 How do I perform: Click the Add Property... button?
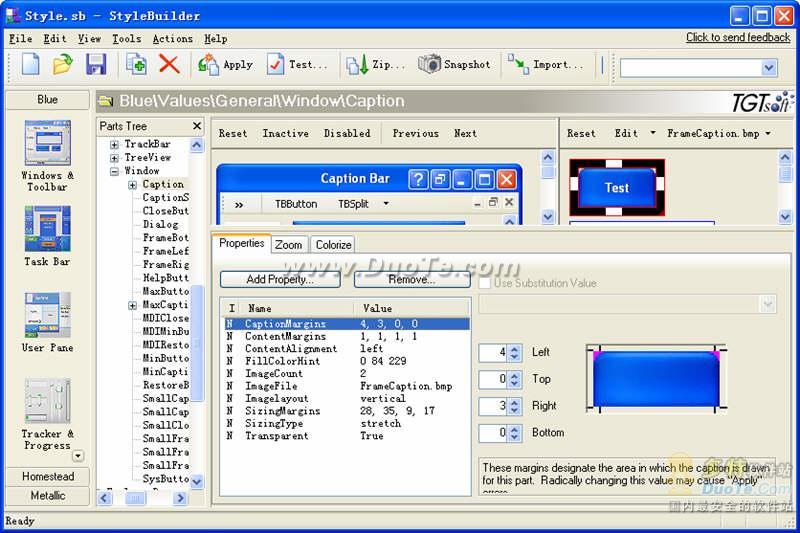click(280, 279)
